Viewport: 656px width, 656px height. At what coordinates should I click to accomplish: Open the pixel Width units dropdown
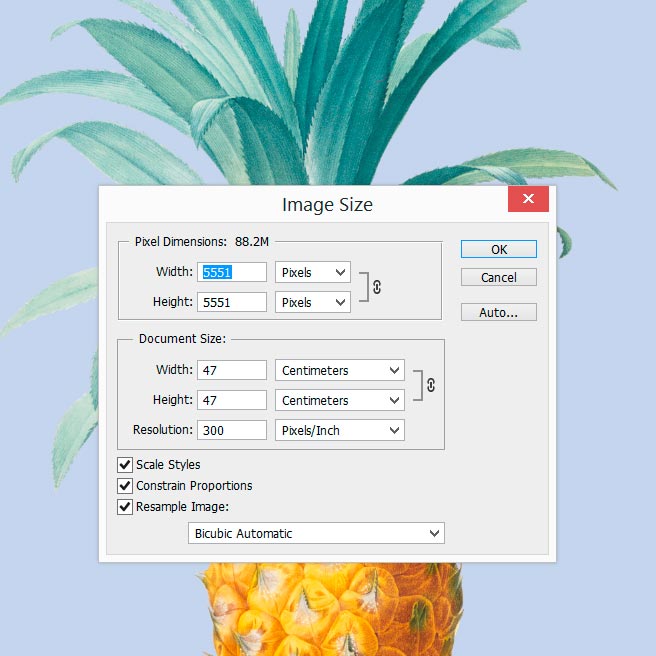[313, 272]
